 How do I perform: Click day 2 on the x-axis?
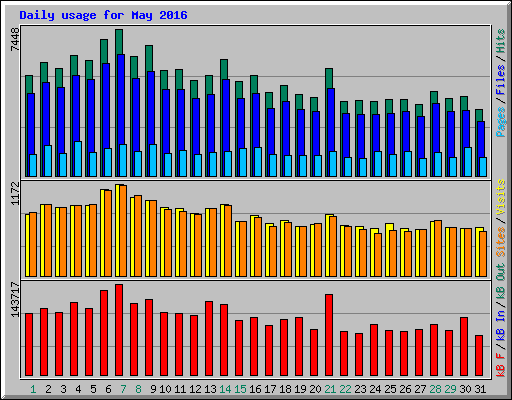(x=49, y=389)
